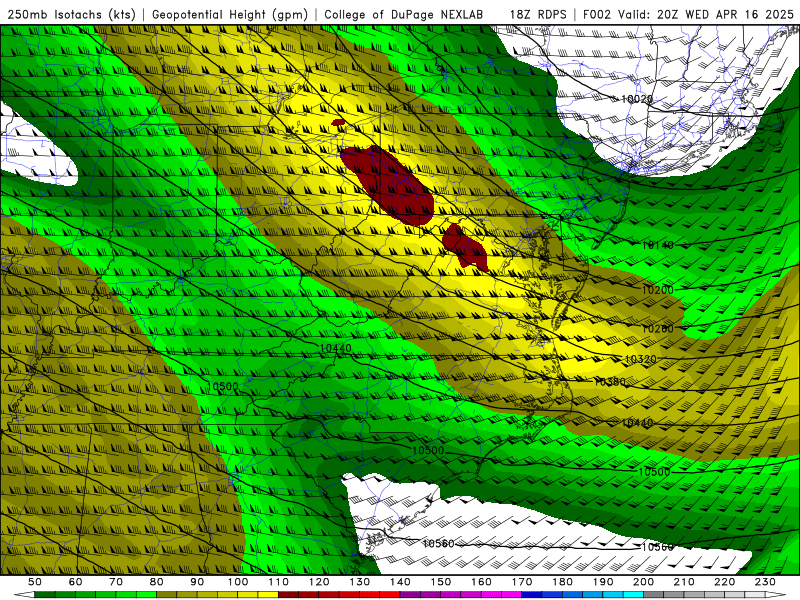Click the 100 value on the color scale
The width and height of the screenshot is (800, 600).
click(238, 582)
